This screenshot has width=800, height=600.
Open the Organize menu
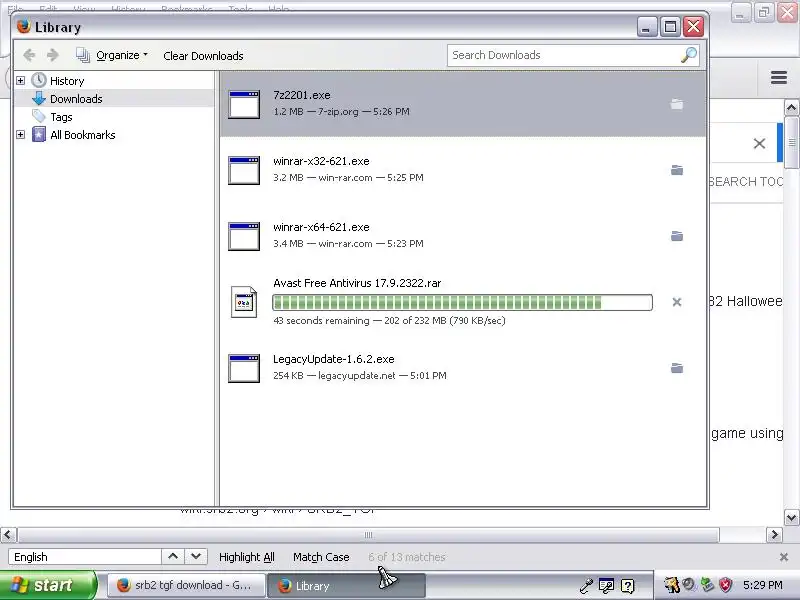pyautogui.click(x=112, y=55)
